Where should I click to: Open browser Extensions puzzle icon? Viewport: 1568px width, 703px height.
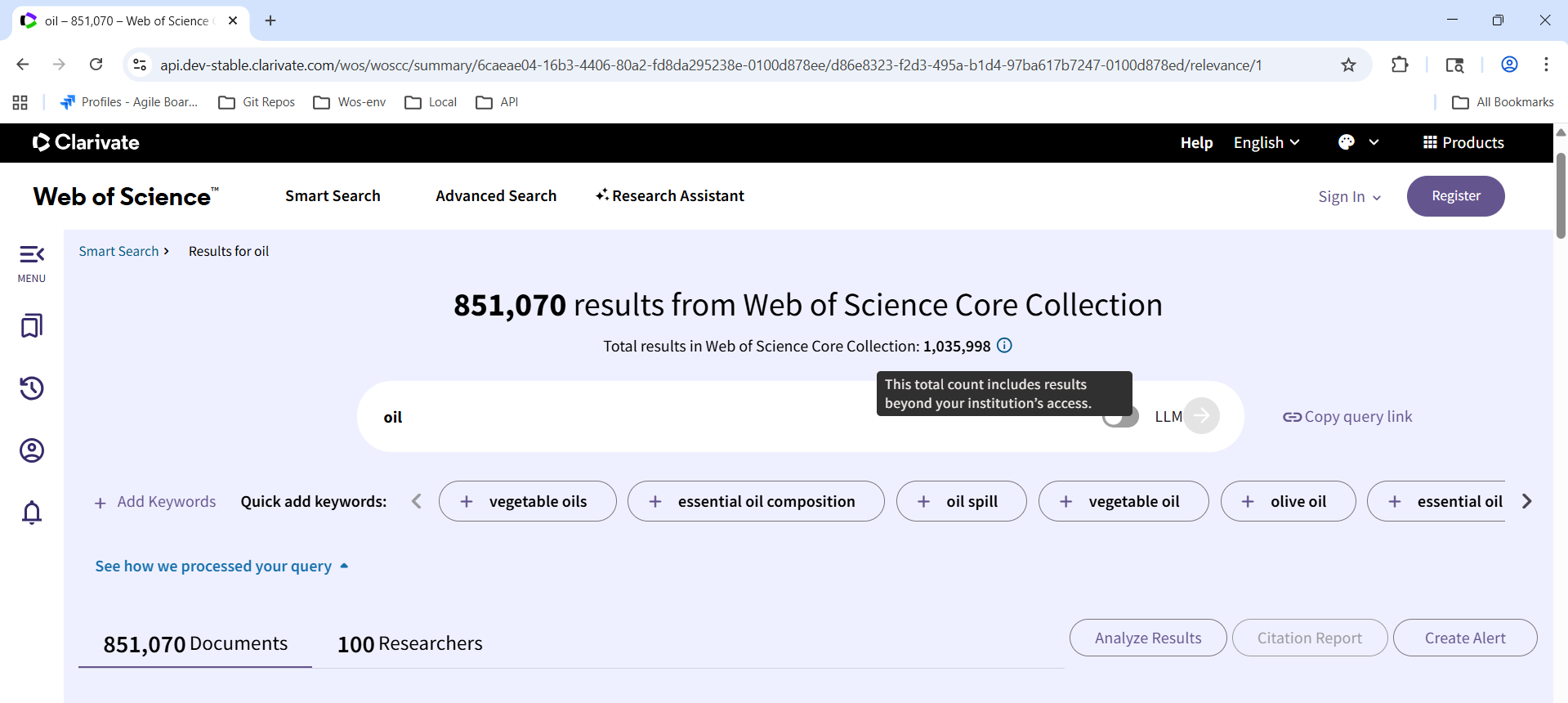[x=1400, y=65]
